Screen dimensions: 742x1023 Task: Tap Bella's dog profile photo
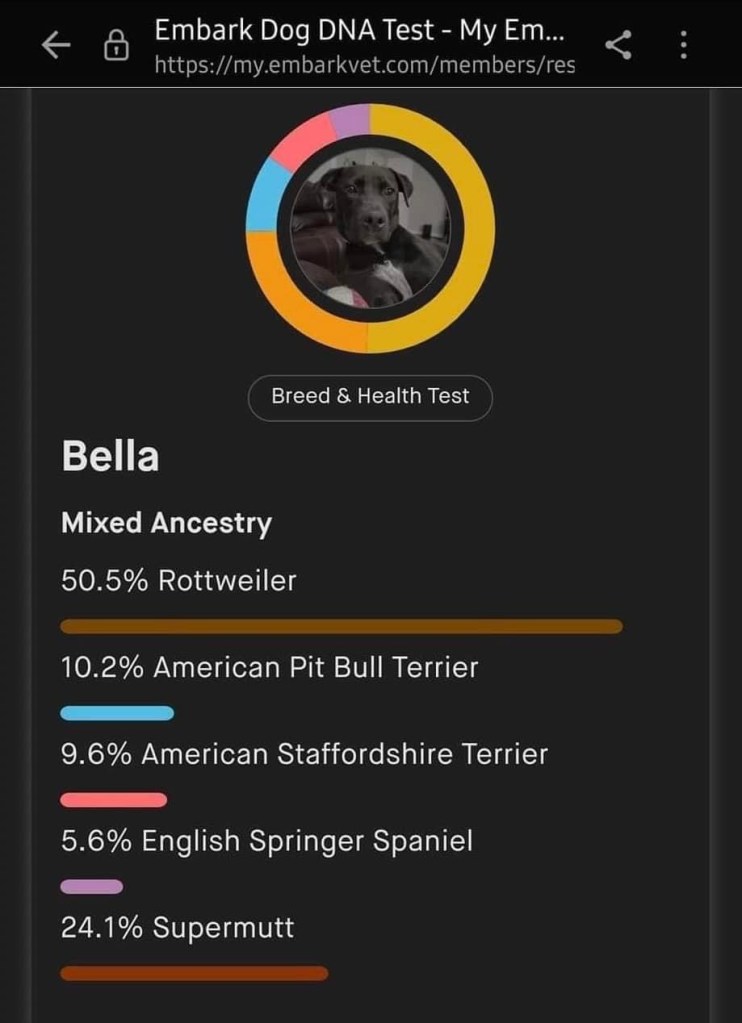point(370,229)
